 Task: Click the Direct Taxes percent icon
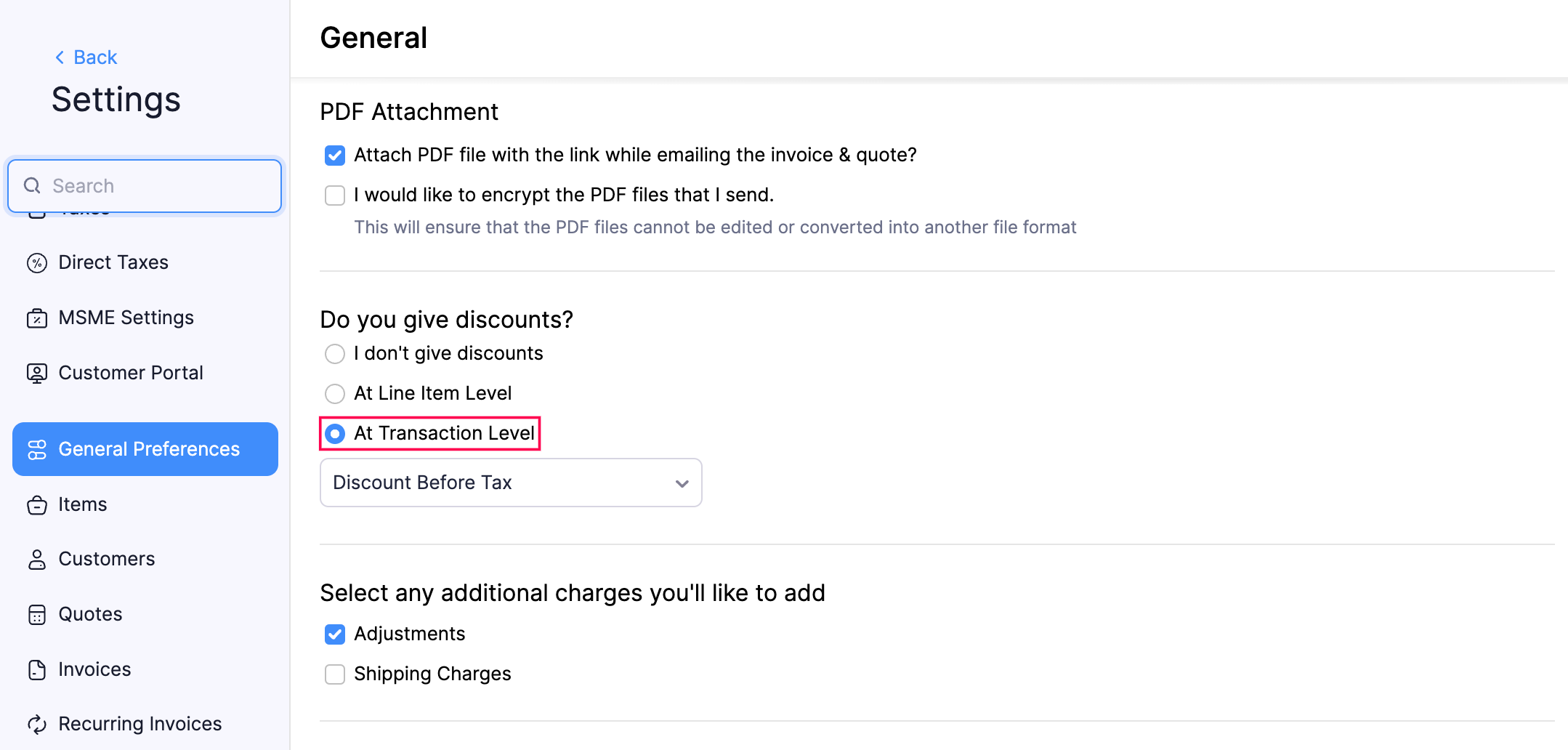pos(38,262)
